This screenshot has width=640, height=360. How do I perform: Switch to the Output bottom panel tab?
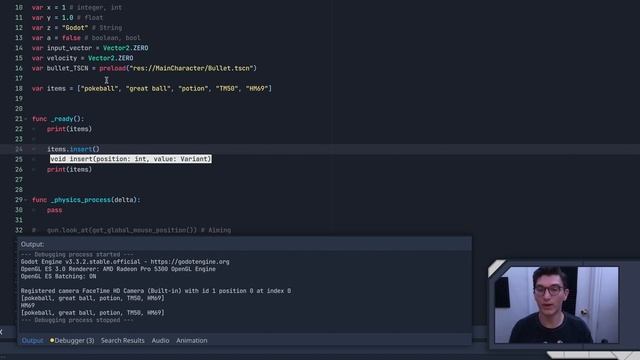click(x=32, y=340)
